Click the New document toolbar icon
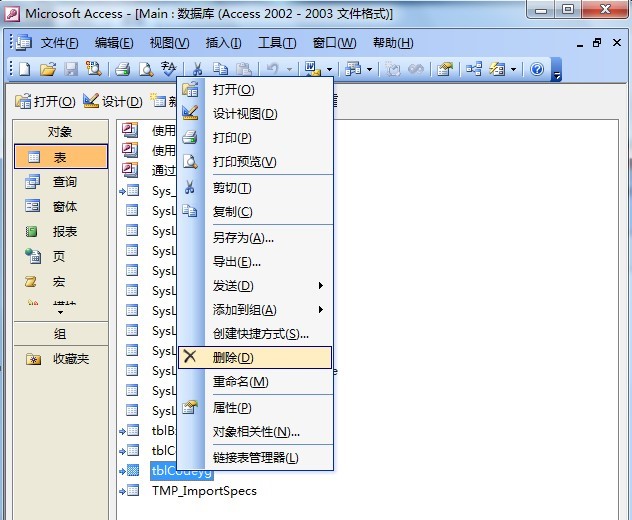This screenshot has width=632, height=520. point(25,69)
